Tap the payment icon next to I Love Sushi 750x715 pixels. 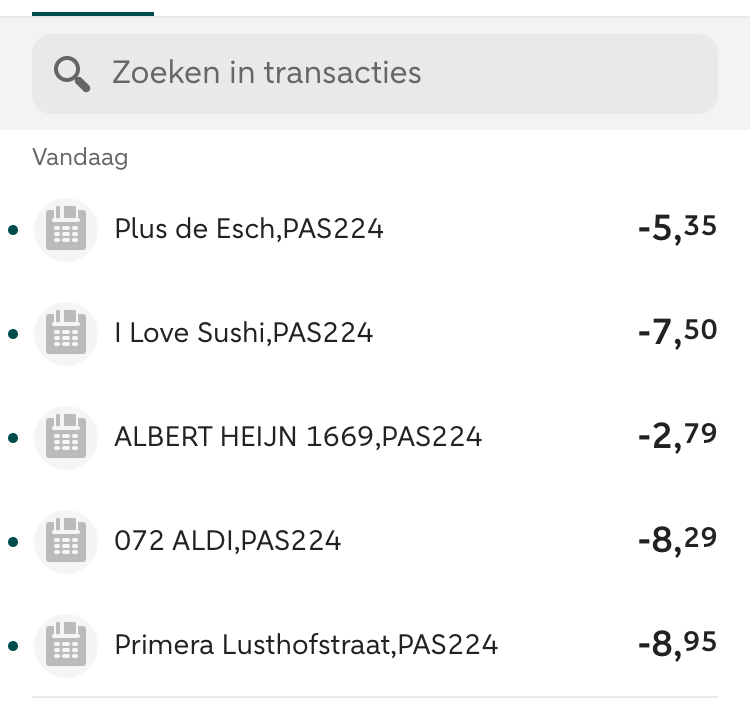point(66,333)
